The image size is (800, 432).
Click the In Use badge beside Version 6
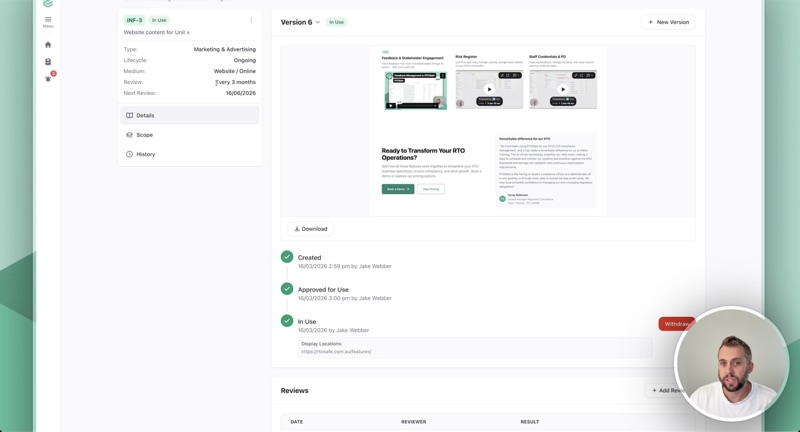[x=336, y=22]
